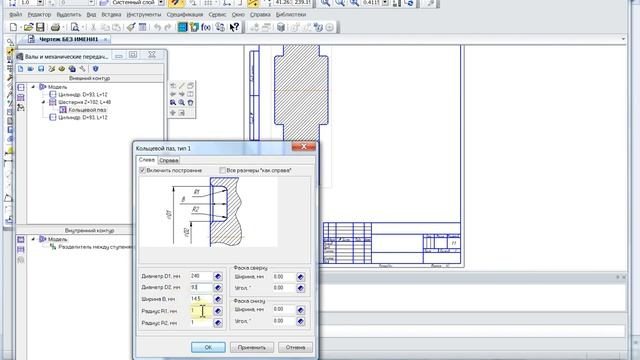Select Кольцевой паз in the model tree

[x=87, y=110]
